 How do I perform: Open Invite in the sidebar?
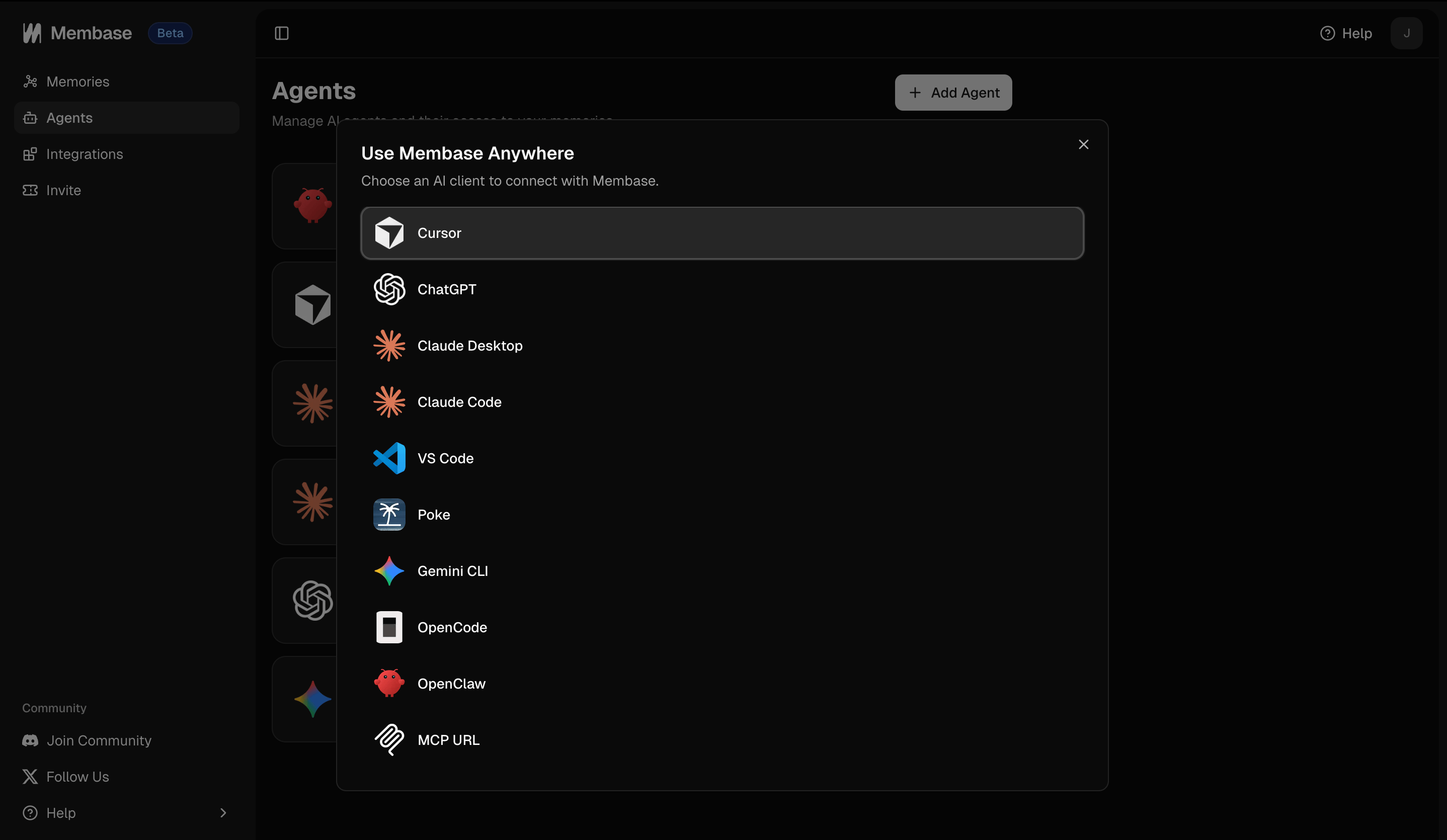(x=126, y=190)
